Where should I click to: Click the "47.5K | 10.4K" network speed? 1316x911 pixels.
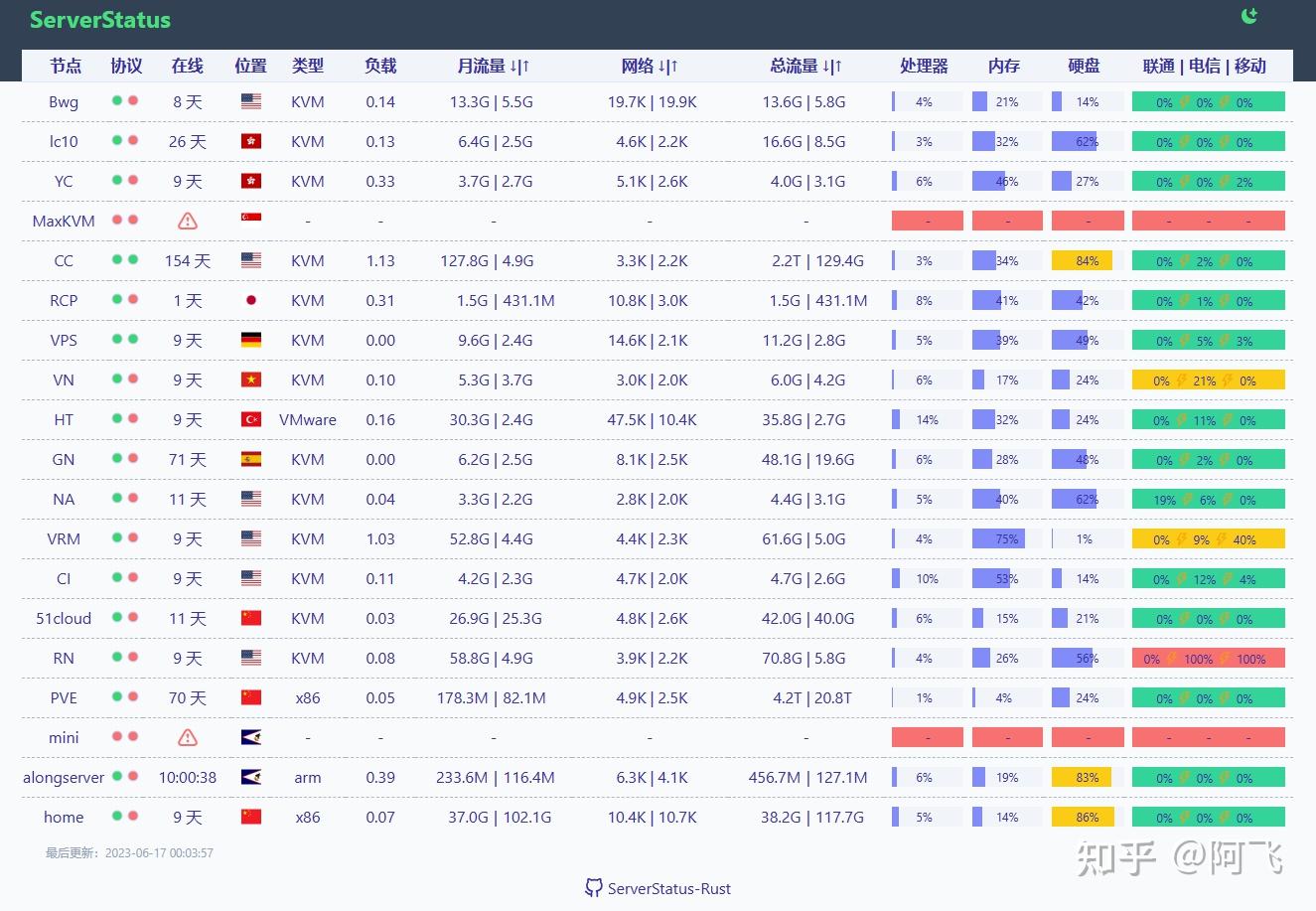pyautogui.click(x=653, y=419)
